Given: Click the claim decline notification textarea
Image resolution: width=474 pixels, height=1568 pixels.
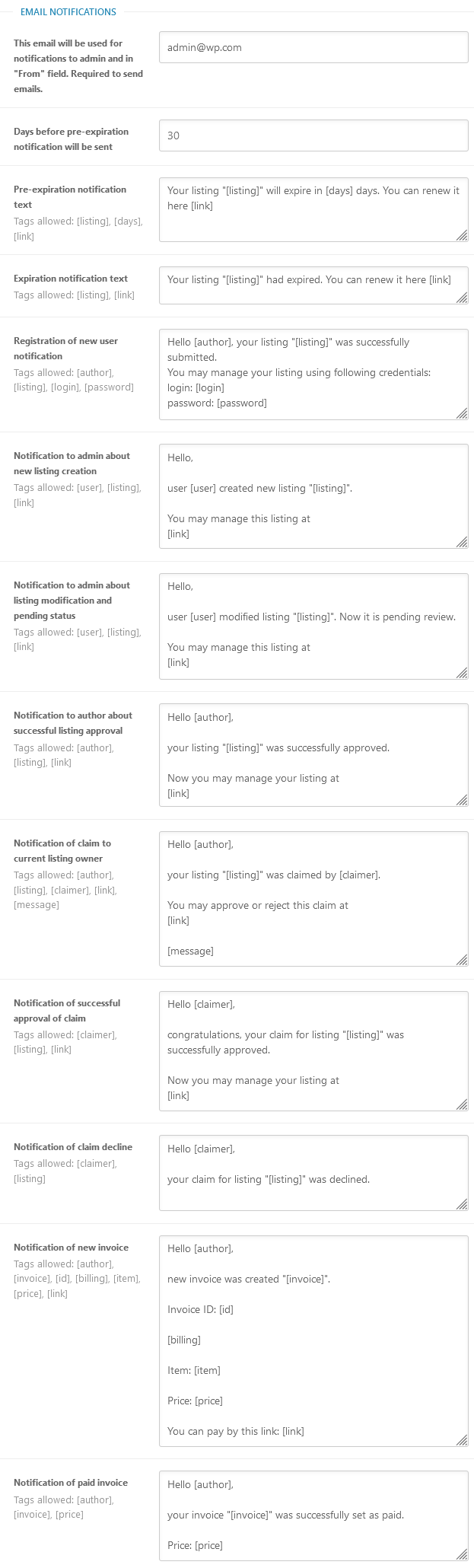Looking at the screenshot, I should (313, 1173).
